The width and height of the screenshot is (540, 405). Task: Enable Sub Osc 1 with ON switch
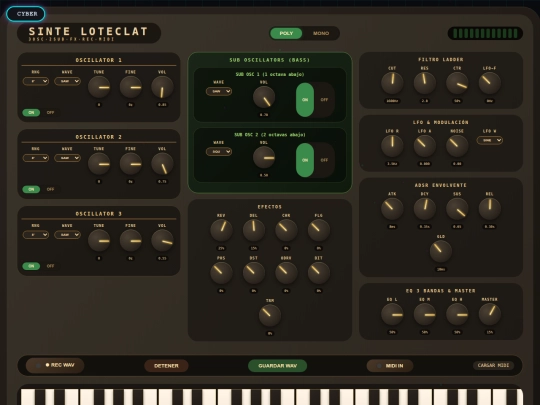[305, 100]
